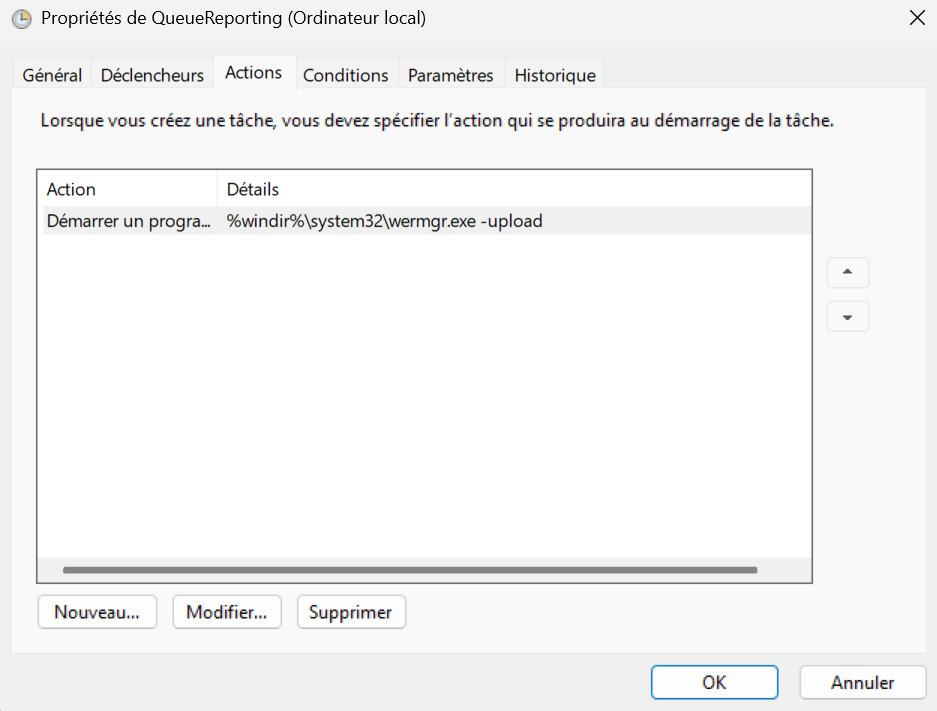Viewport: 937px width, 711px height.
Task: Click the wermgr.exe -upload details text
Action: pos(386,220)
